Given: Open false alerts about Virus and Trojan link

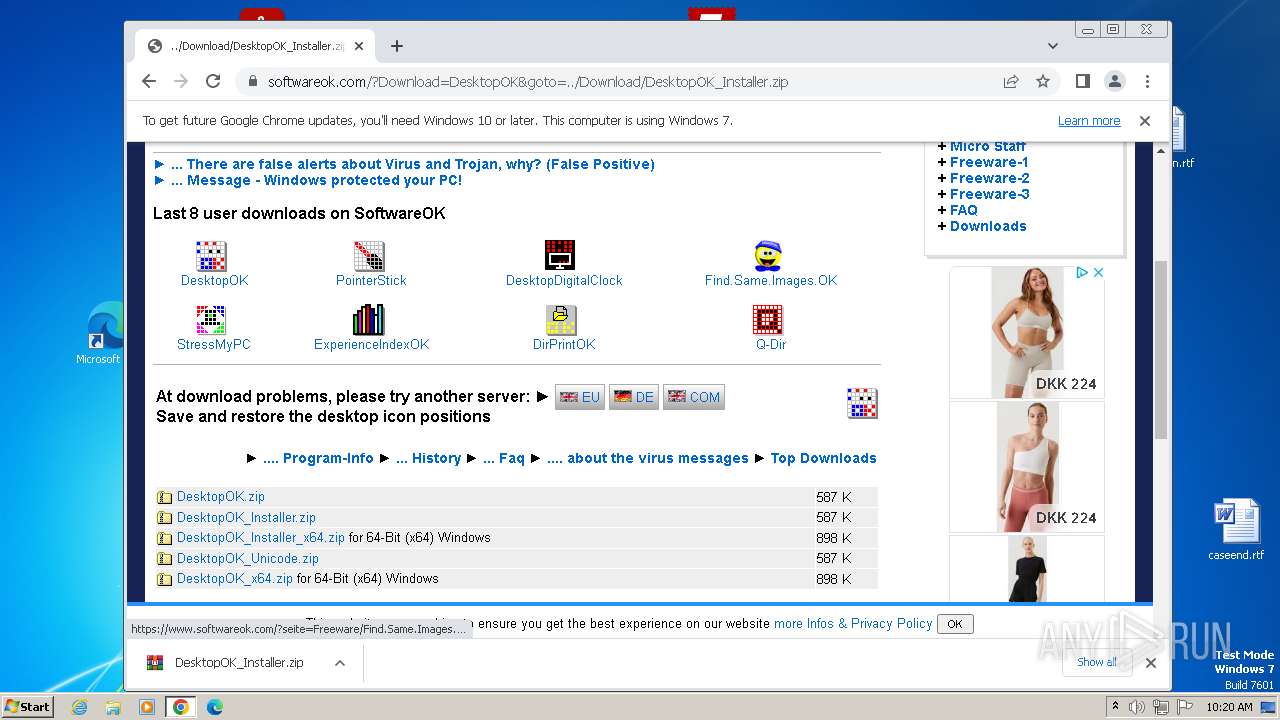Looking at the screenshot, I should click(413, 164).
